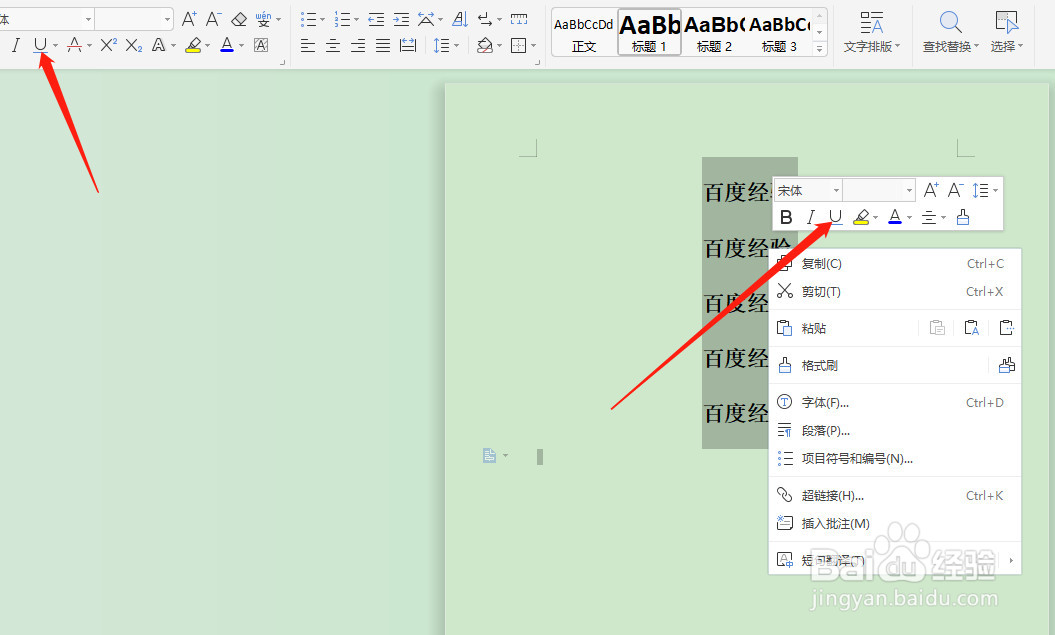
Task: Click the ribbon increase font size icon
Action: pos(189,19)
